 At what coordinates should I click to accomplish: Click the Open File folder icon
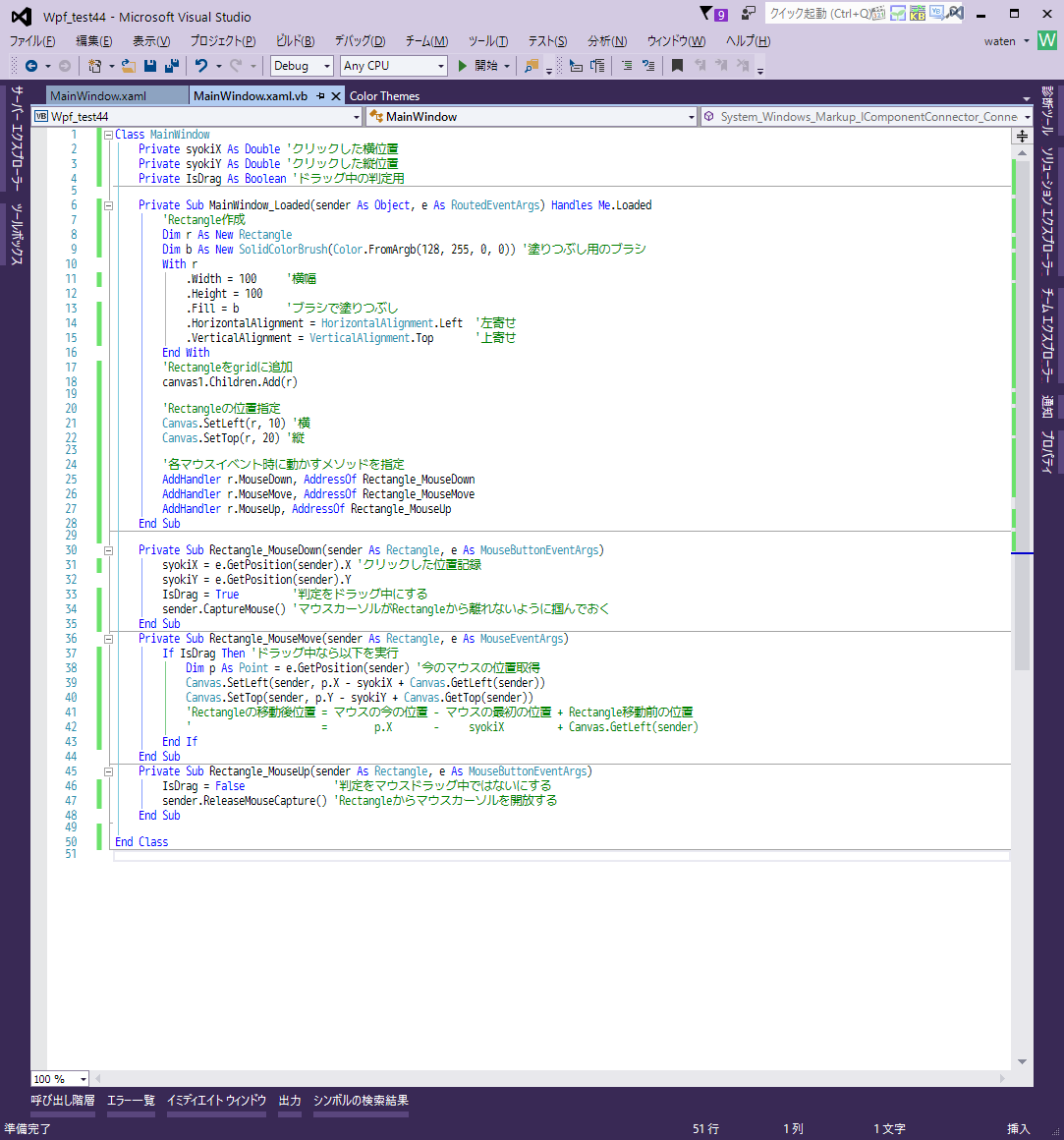(129, 66)
